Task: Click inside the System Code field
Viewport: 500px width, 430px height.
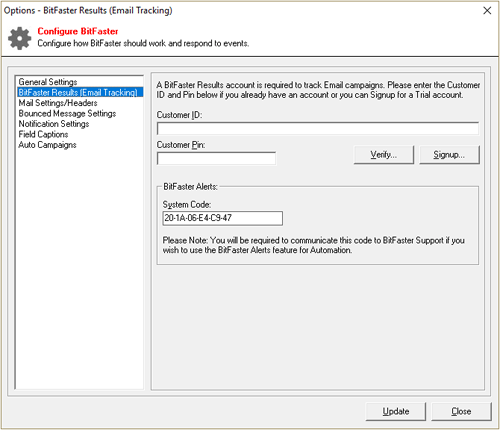Action: coord(223,218)
